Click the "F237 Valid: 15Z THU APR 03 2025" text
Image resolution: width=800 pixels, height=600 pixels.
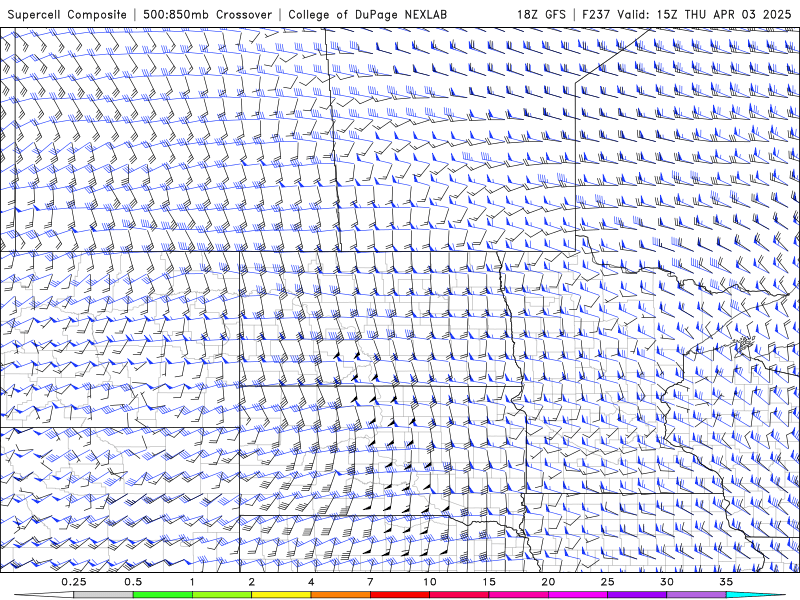click(x=687, y=15)
